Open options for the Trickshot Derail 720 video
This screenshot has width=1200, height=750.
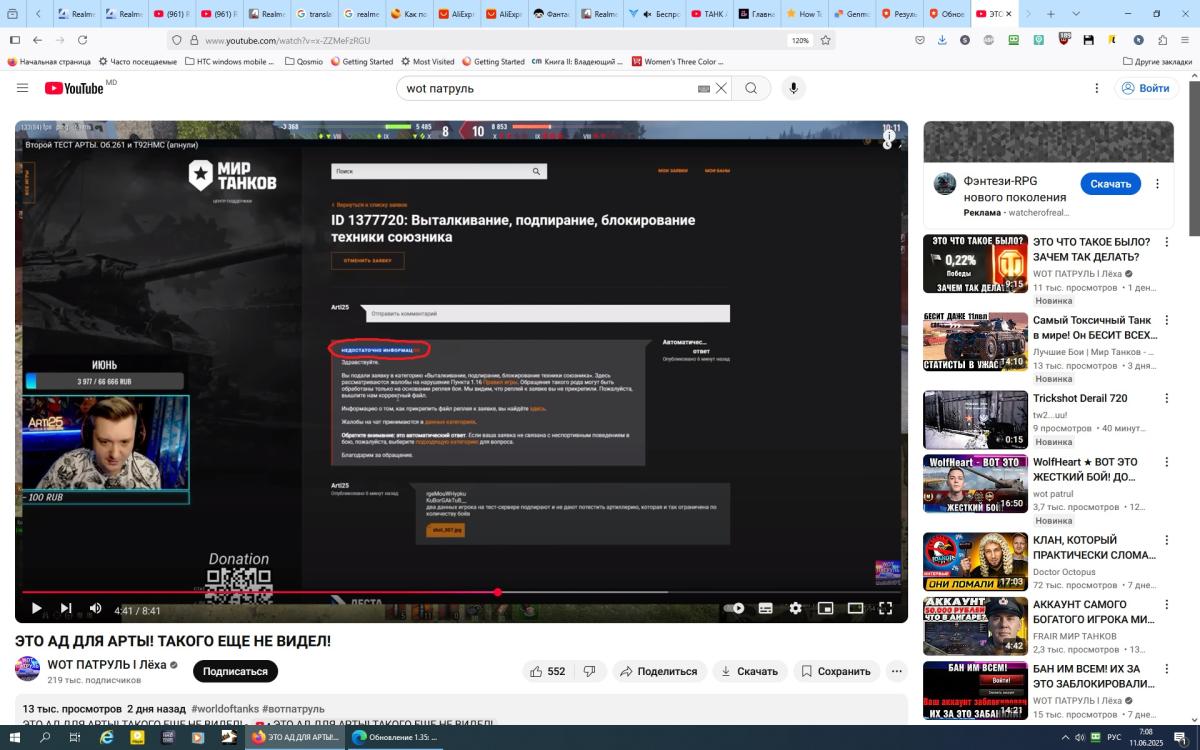[x=1166, y=399]
